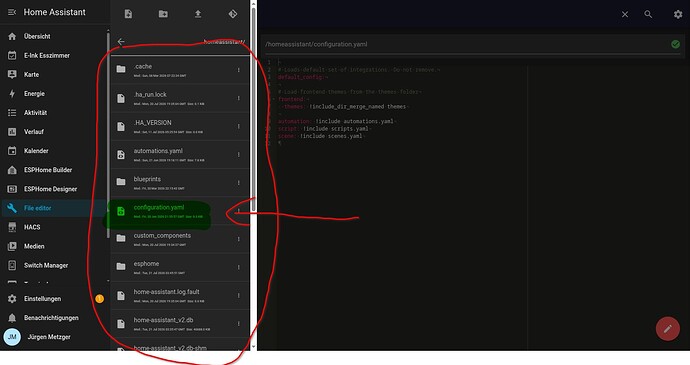Viewport: 690px width, 365px height.
Task: Open the esphome folder
Action: (x=180, y=267)
